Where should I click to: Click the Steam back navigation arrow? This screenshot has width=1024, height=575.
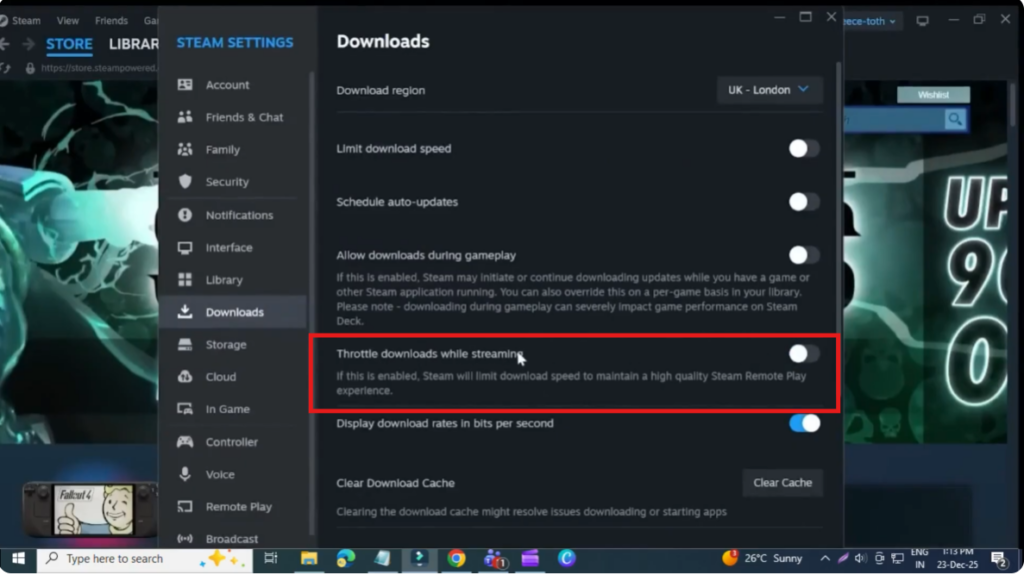pos(5,44)
